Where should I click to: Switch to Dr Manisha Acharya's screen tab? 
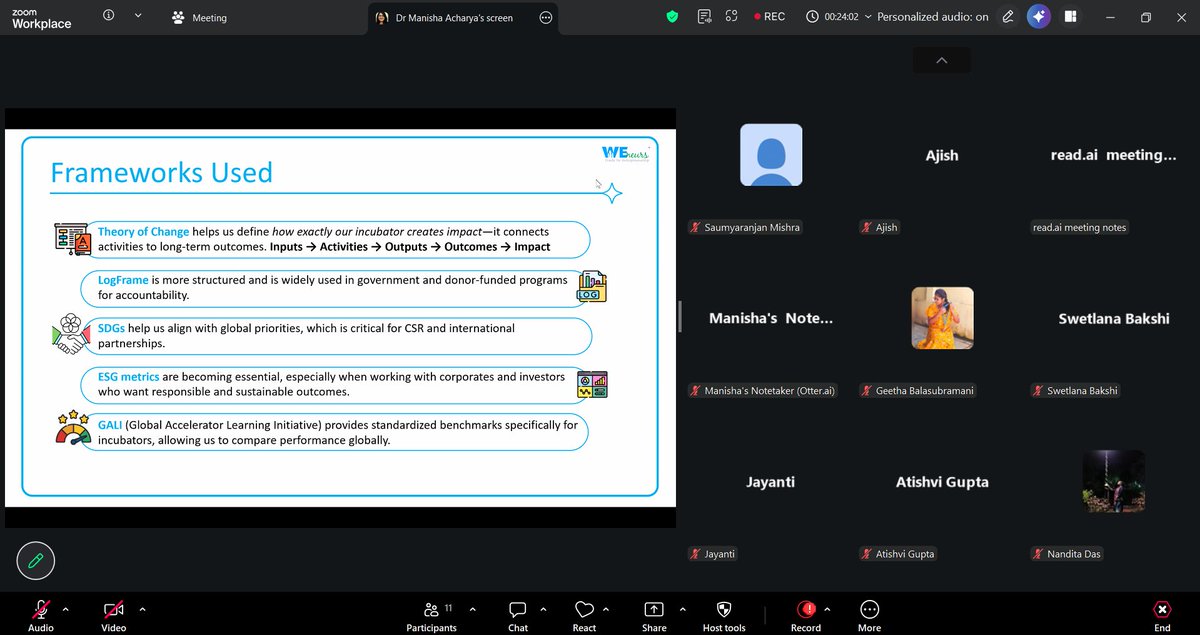(455, 17)
